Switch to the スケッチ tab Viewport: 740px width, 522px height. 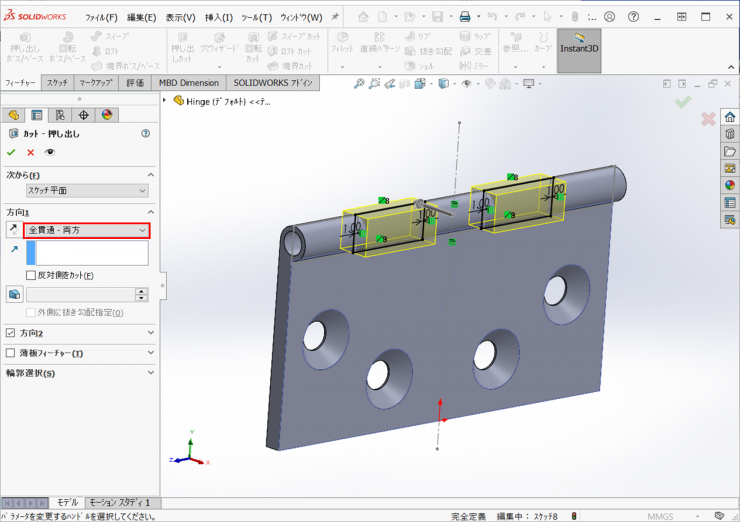(x=57, y=83)
